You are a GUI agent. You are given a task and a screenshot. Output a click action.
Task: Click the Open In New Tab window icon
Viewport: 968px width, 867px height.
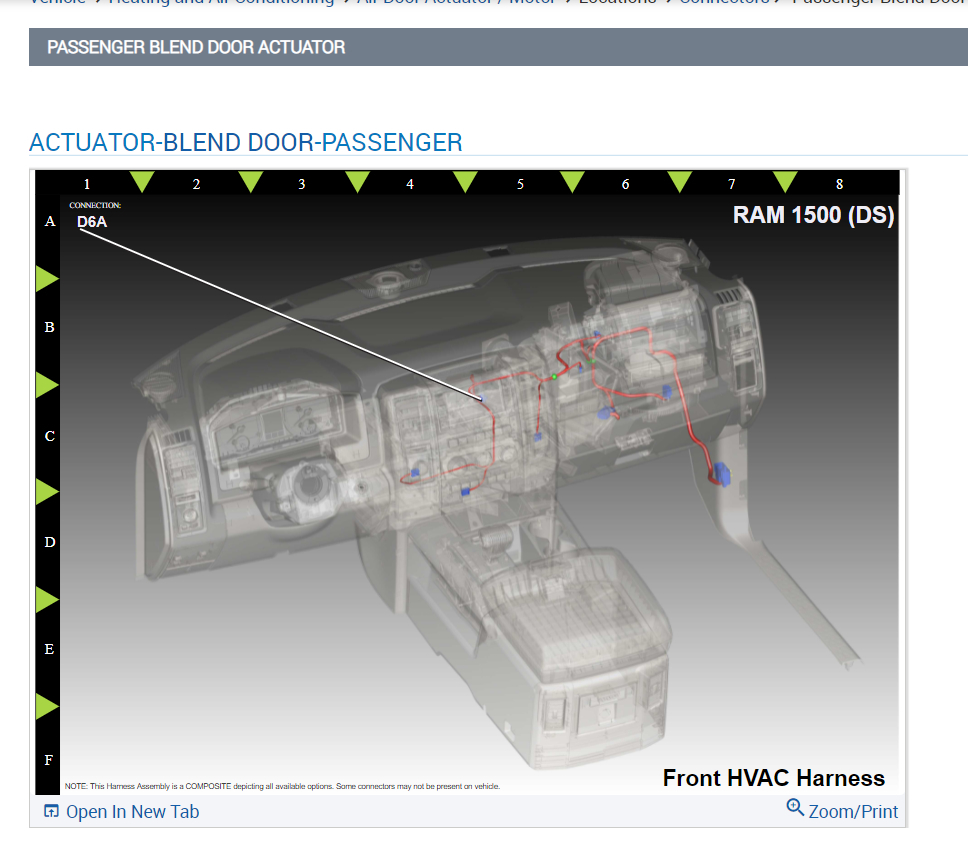(51, 811)
